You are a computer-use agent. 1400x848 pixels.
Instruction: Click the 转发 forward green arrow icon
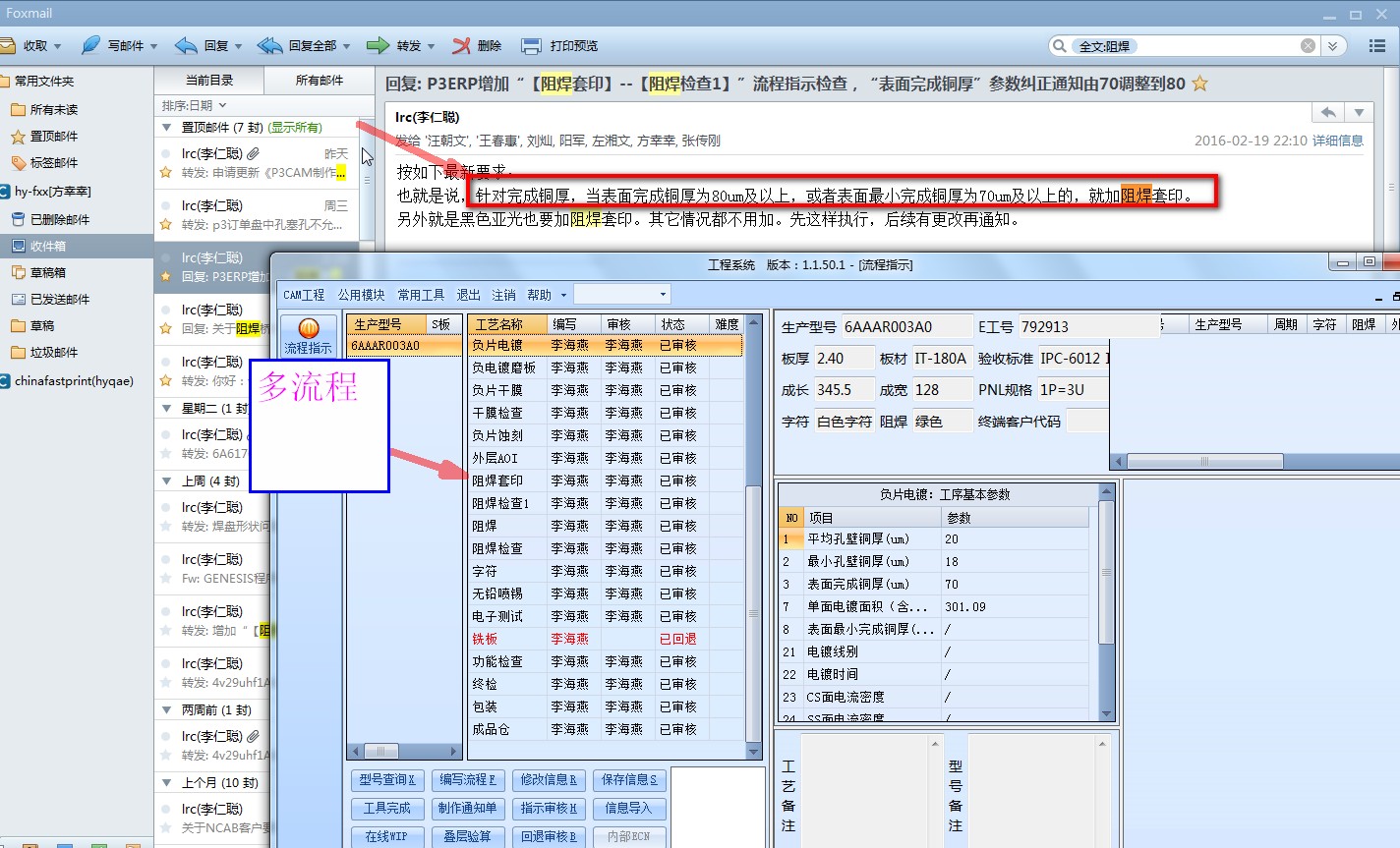tap(378, 45)
